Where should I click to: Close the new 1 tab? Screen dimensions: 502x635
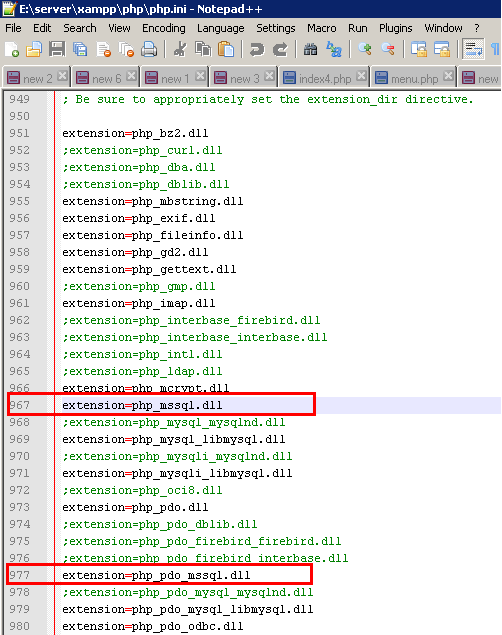pos(200,76)
